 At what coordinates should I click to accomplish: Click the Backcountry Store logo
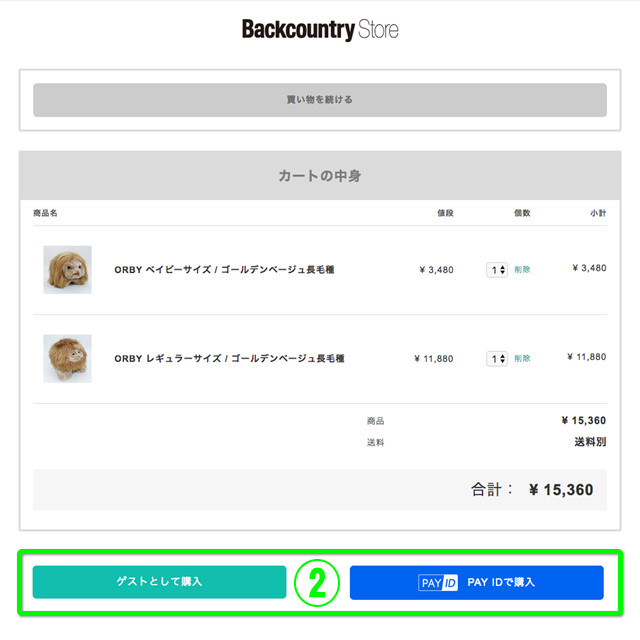(x=320, y=30)
